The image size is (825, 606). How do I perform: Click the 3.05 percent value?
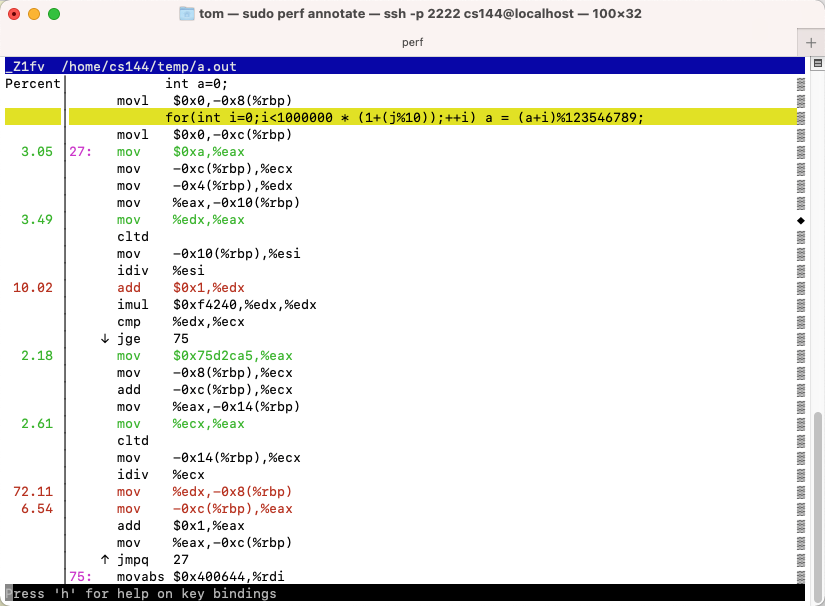tap(37, 152)
